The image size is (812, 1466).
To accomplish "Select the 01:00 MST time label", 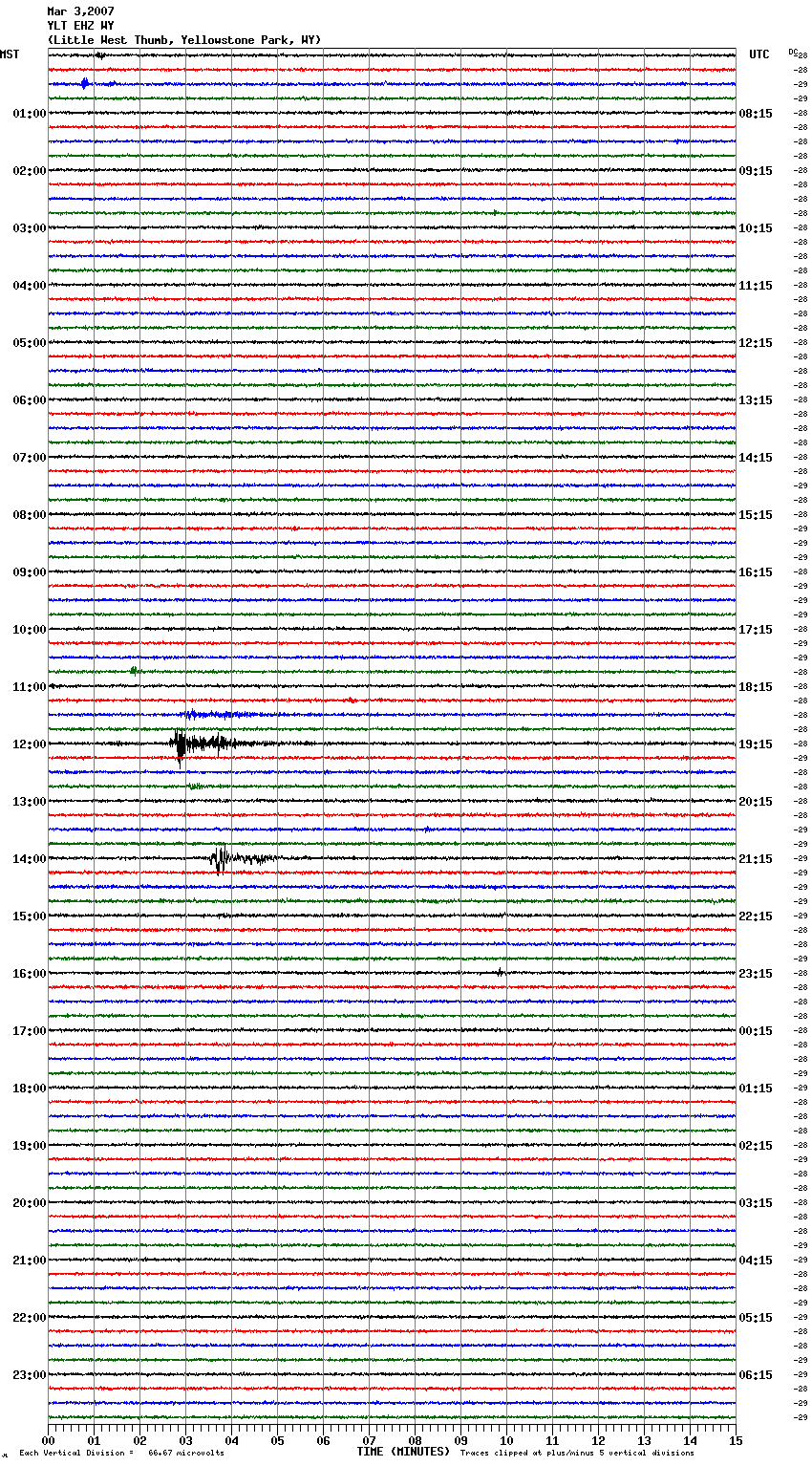I will tap(30, 114).
